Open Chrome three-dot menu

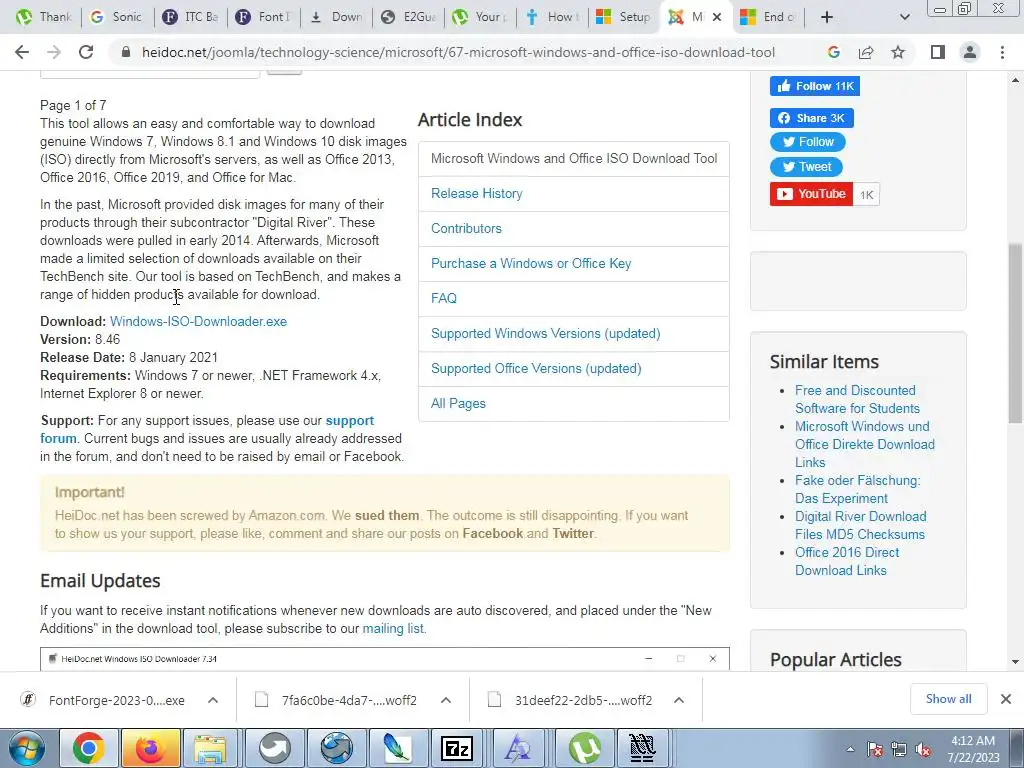coord(1002,52)
